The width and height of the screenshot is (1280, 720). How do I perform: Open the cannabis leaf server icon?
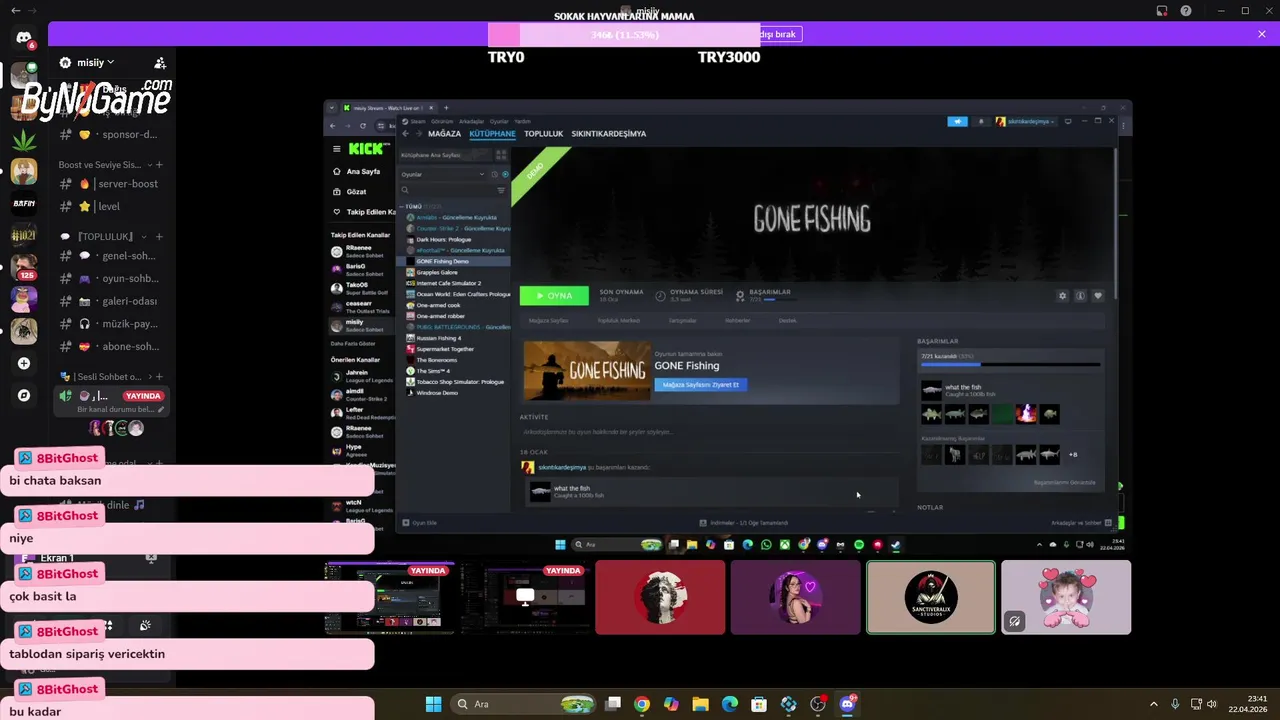[x=24, y=139]
